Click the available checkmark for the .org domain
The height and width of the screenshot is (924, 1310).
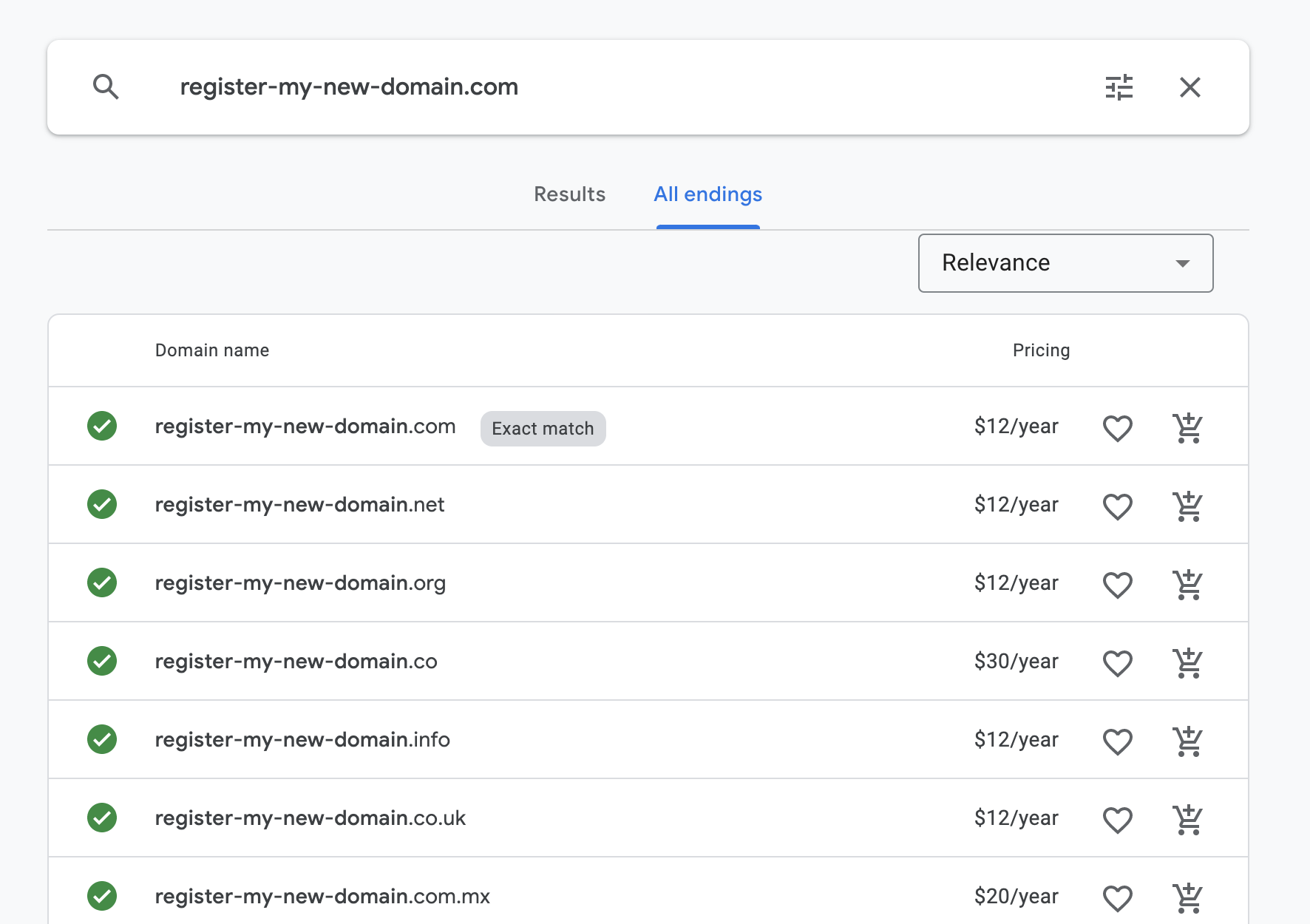(102, 582)
